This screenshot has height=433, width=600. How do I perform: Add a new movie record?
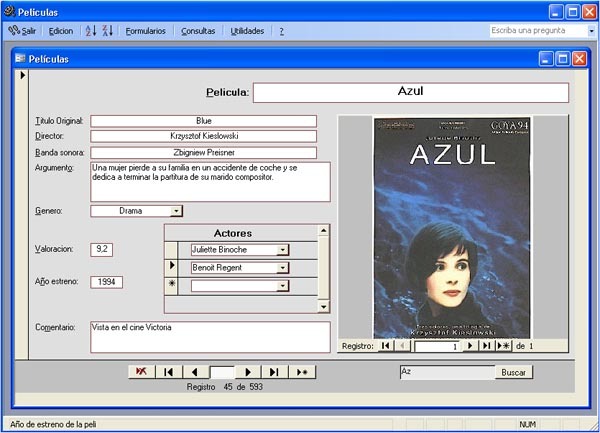(x=302, y=372)
